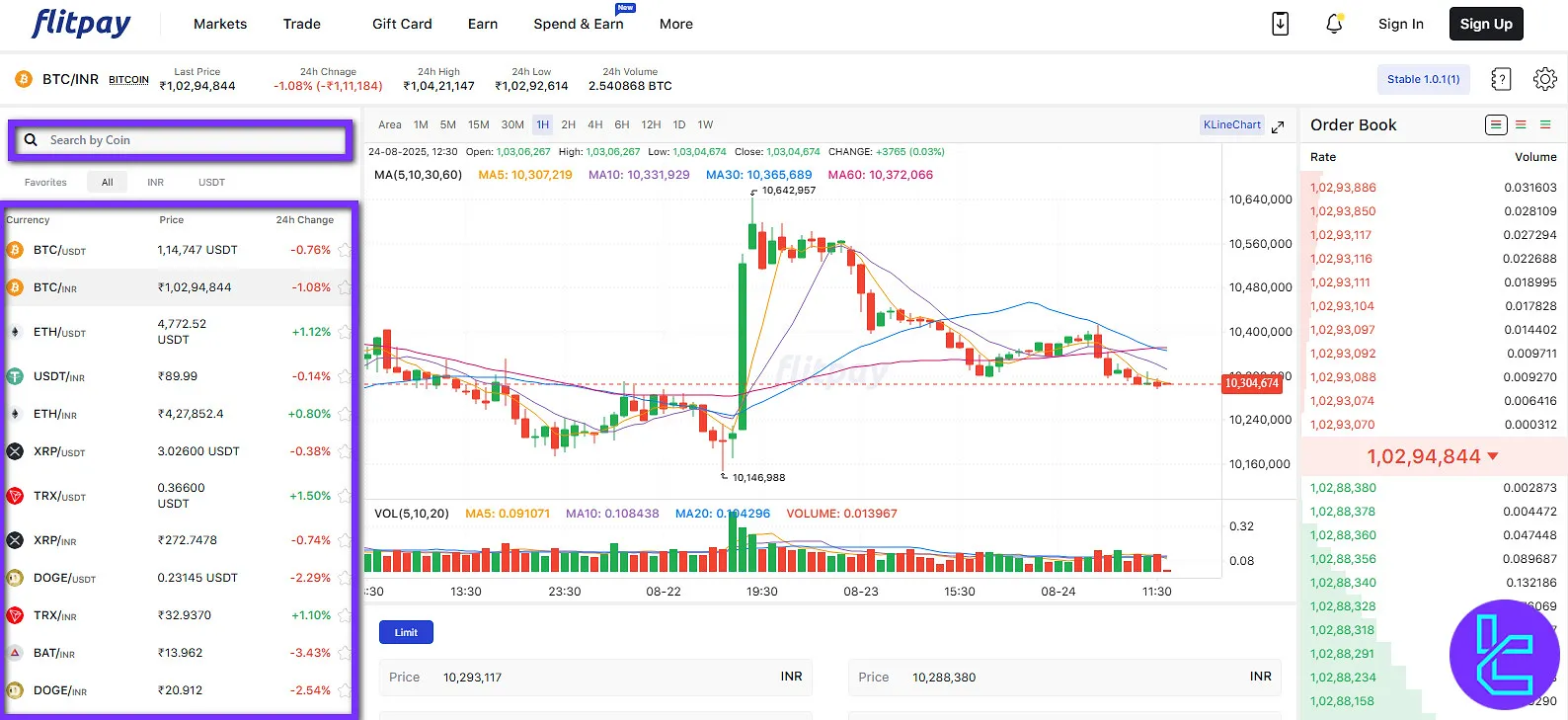Viewport: 1568px width, 720px height.
Task: Open the Gift Card page
Action: click(x=402, y=24)
